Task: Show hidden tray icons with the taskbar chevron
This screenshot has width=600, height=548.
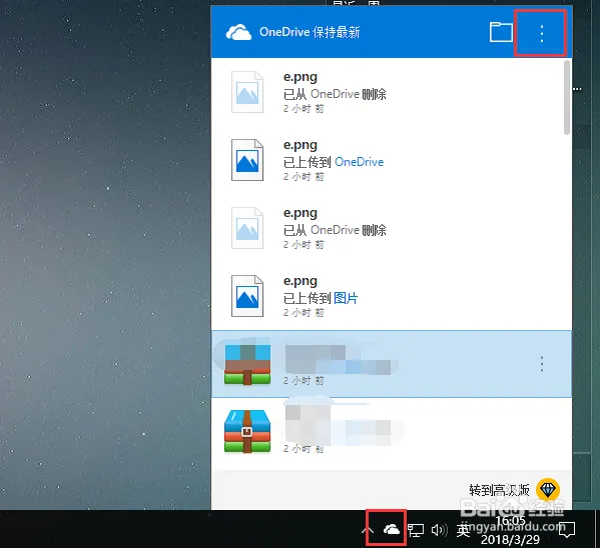Action: 368,530
